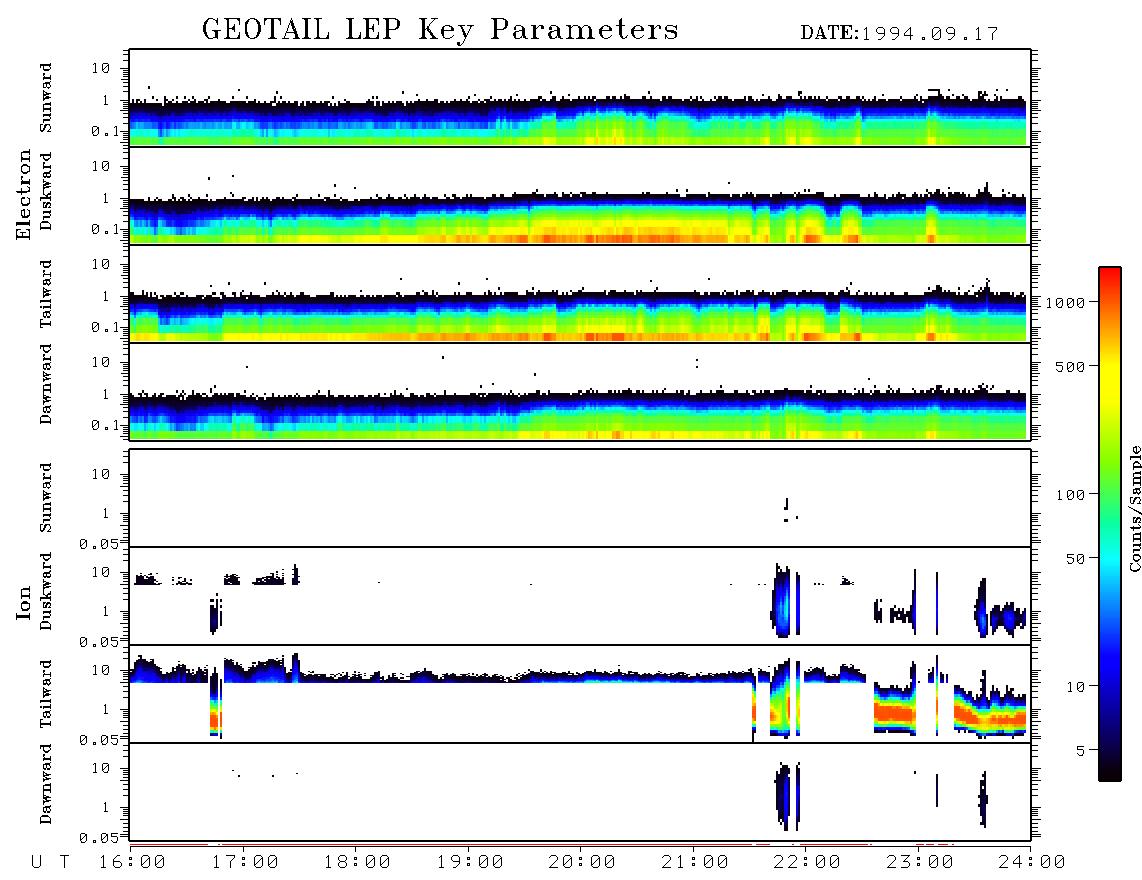This screenshot has width=1142, height=880.
Task: Click the '0.05' tick of Ion Dawnward axis
Action: point(98,838)
